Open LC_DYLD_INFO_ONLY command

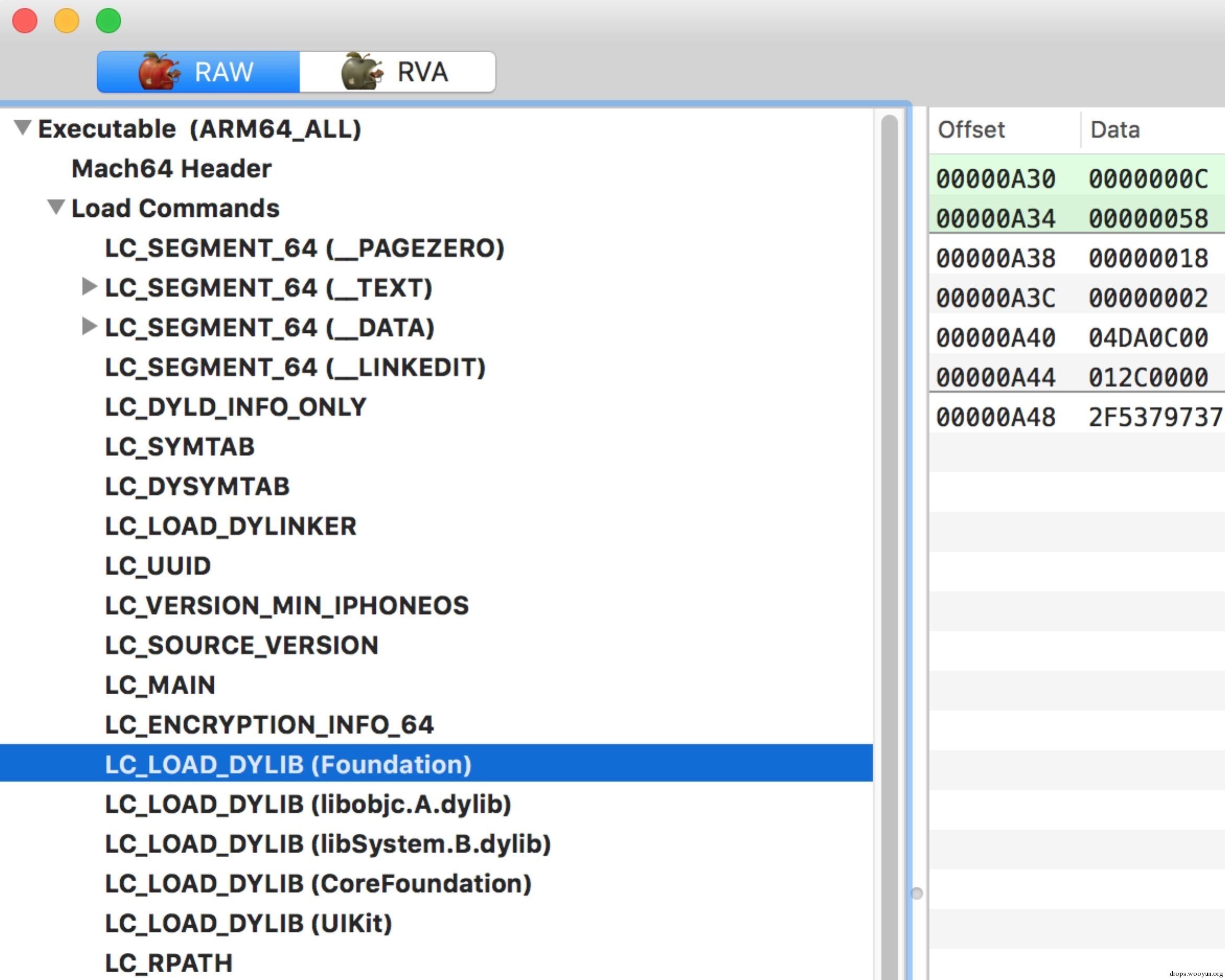click(236, 407)
